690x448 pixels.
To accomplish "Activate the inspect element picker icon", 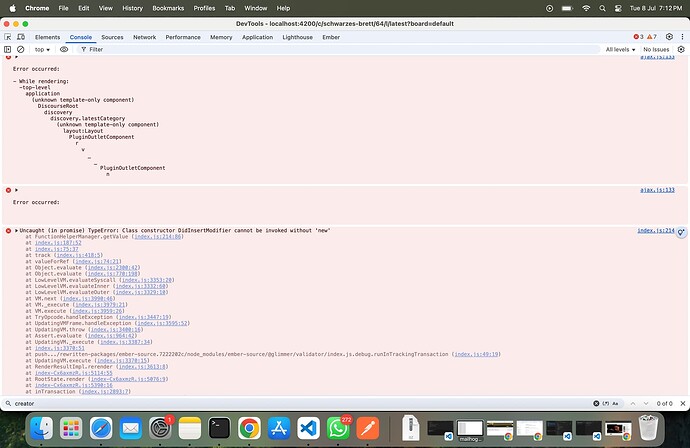I will 7,37.
